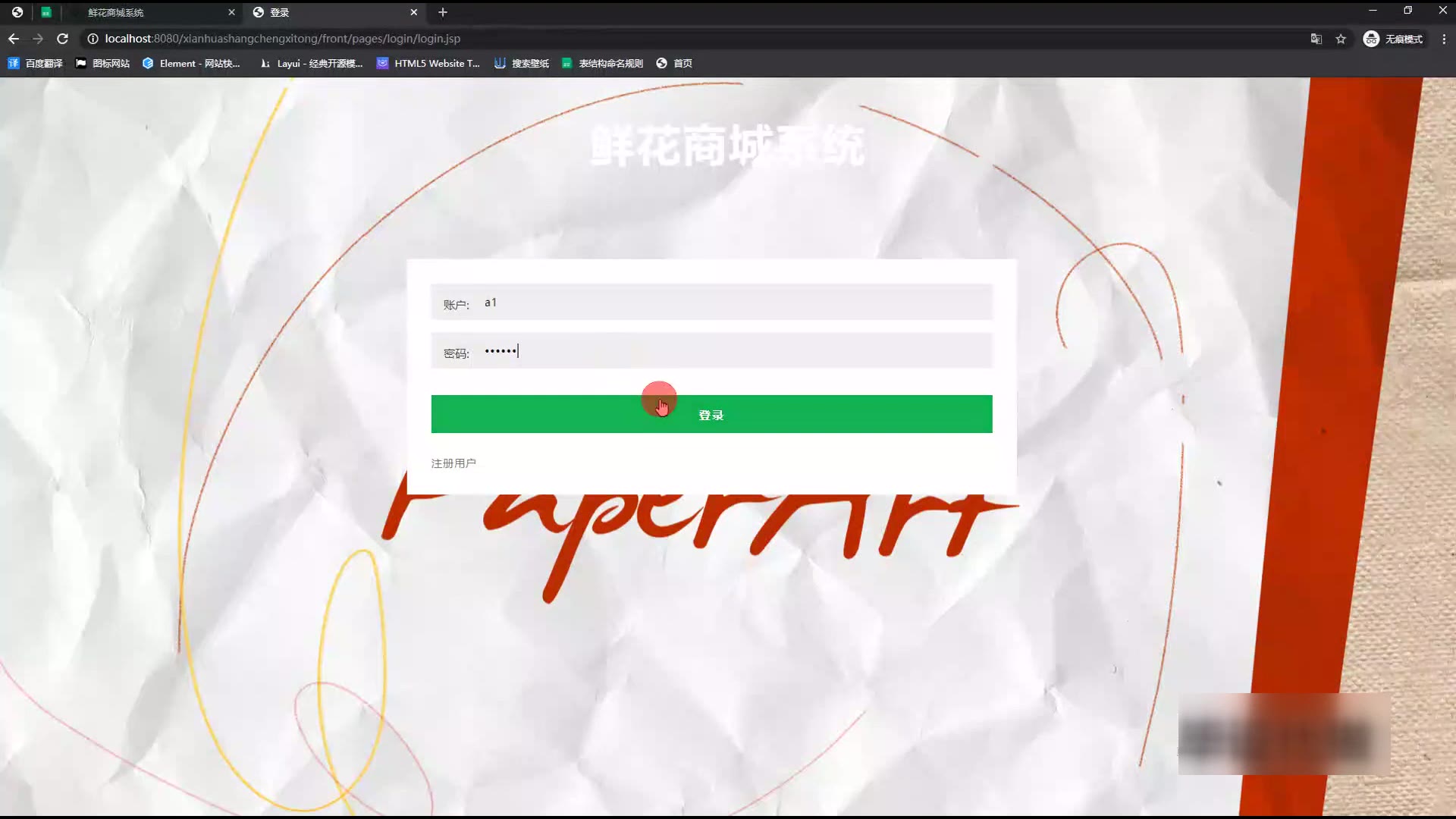Open the HTML5 Website bookmark
The width and height of the screenshot is (1456, 819).
(428, 64)
